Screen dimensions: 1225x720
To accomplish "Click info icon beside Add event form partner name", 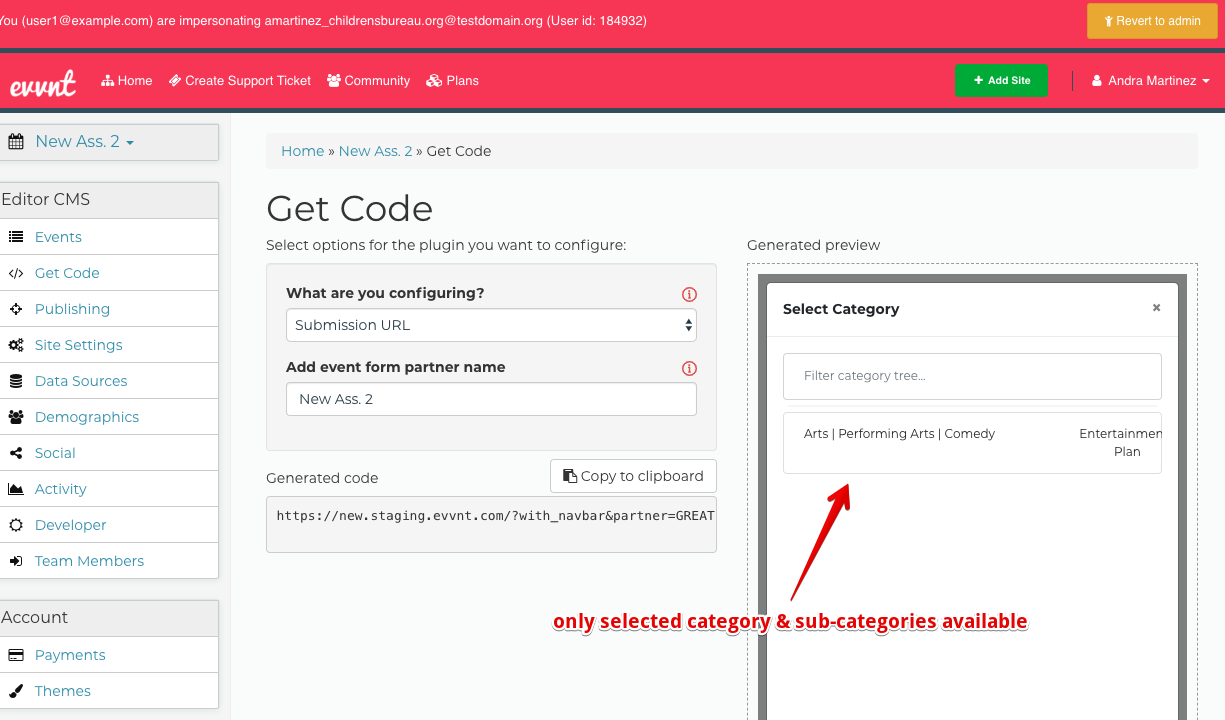I will pos(689,368).
